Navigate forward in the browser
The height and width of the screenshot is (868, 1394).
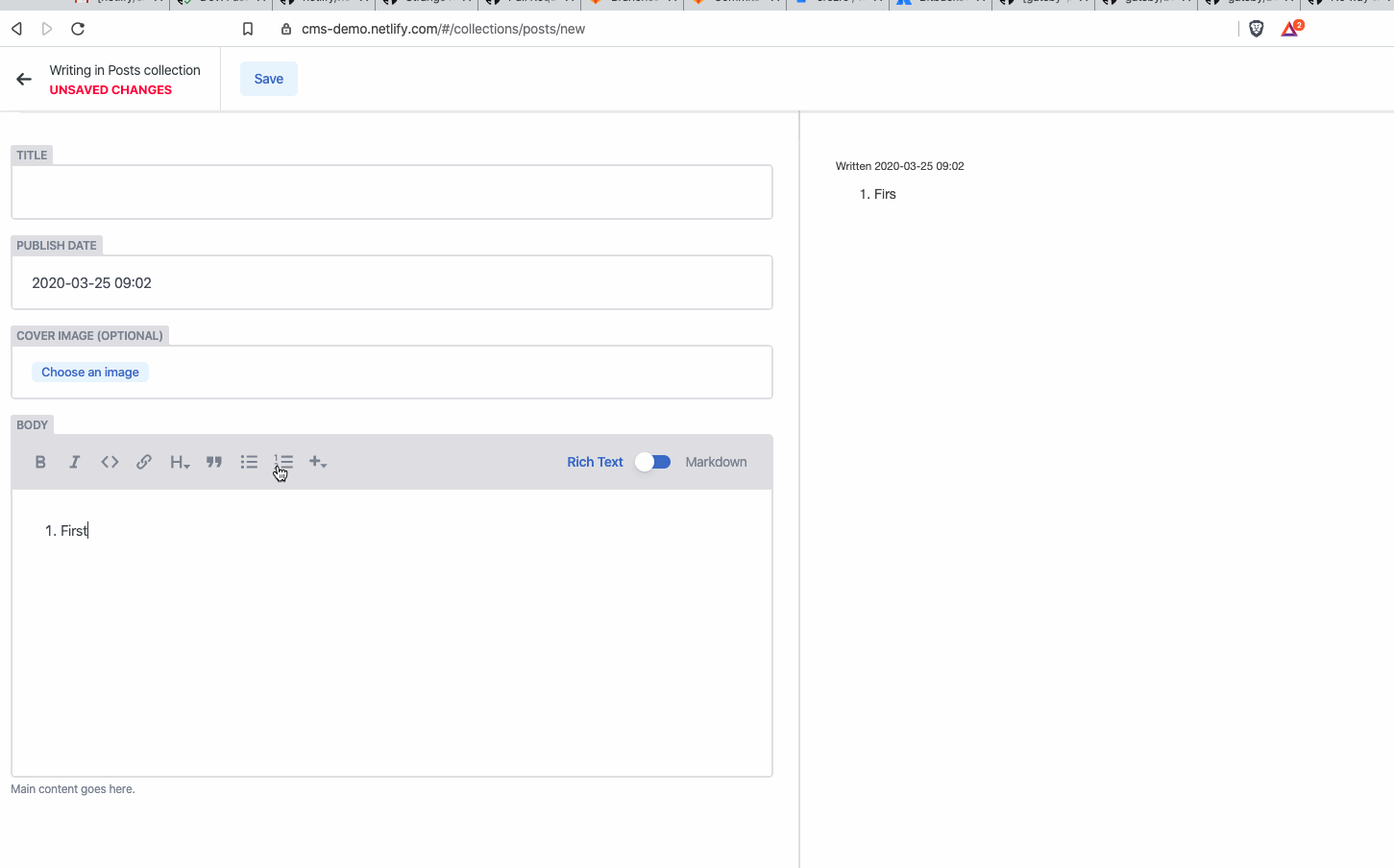click(47, 29)
